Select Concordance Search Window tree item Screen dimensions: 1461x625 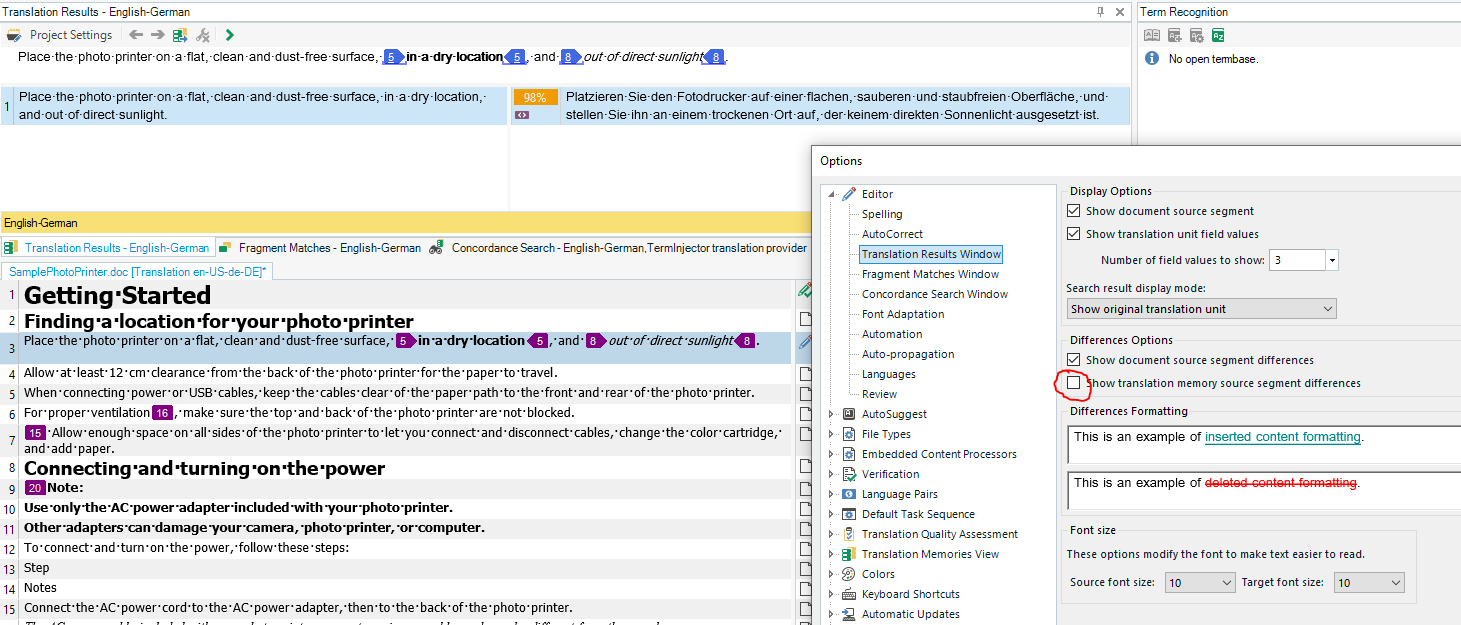[x=935, y=294]
